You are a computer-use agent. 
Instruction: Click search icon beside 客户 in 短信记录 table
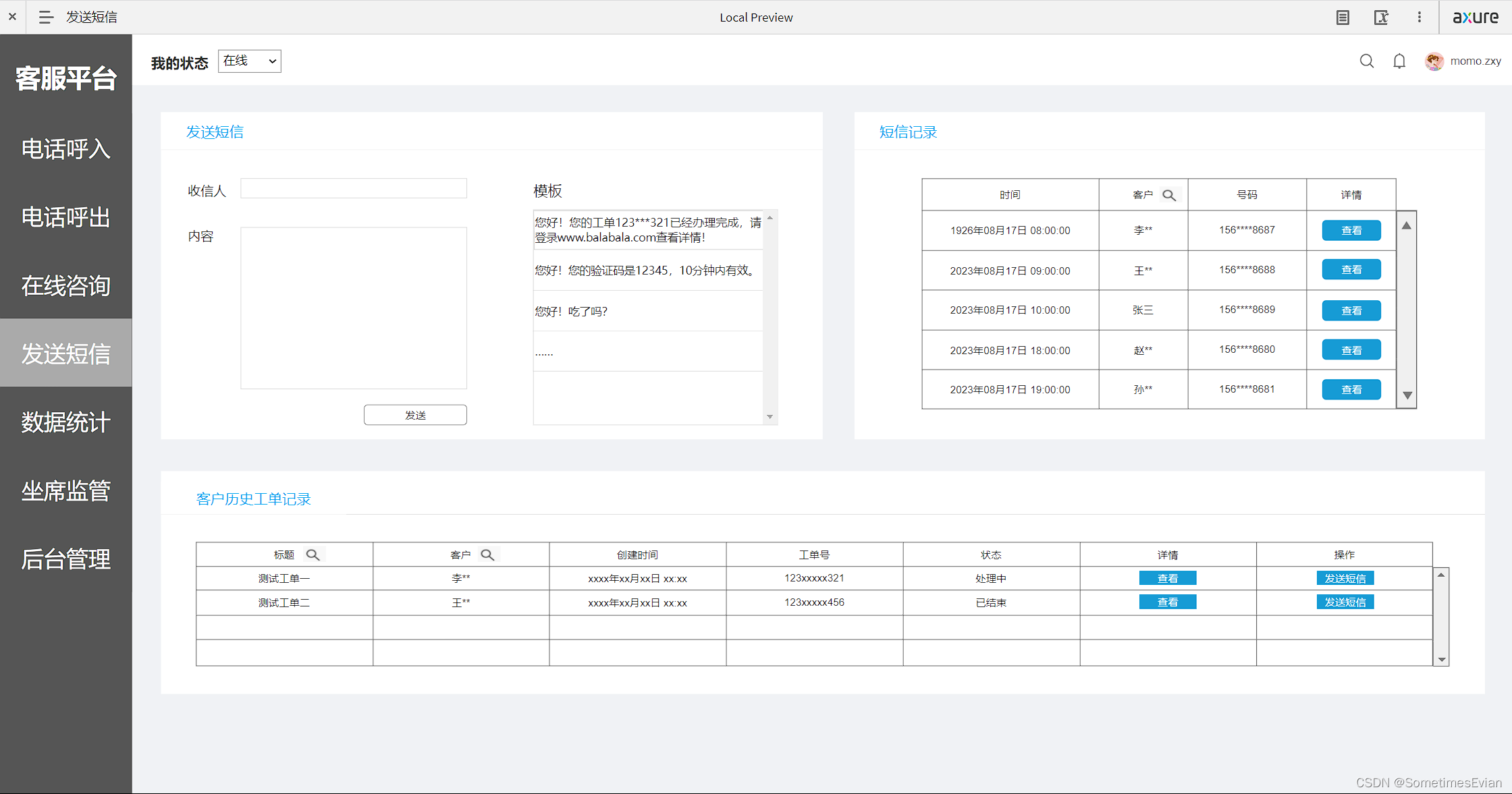point(1169,195)
